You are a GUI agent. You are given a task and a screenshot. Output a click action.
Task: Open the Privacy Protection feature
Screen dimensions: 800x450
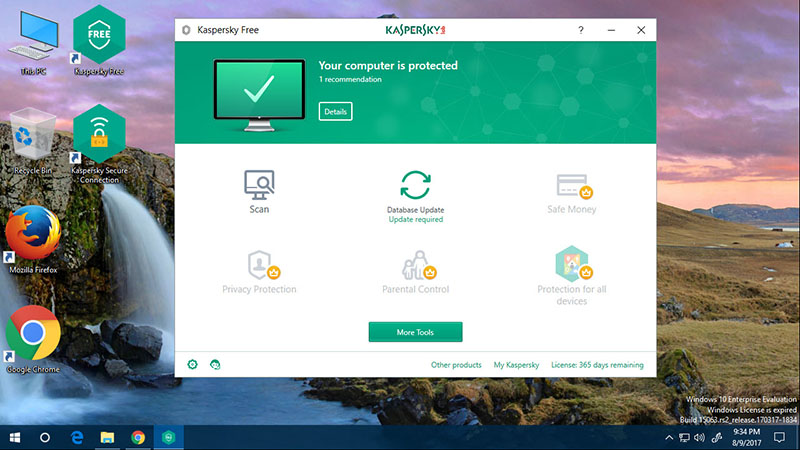[x=259, y=272]
